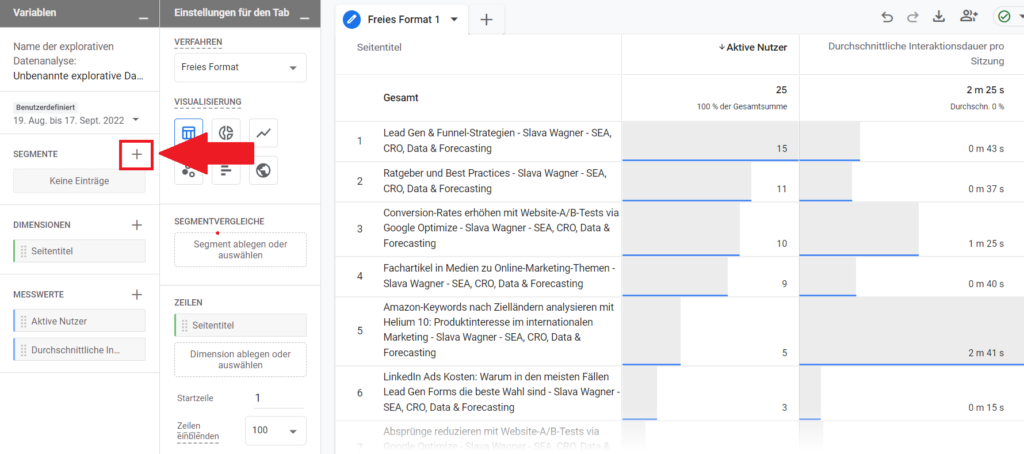Click the Ratgeber und Best Practices row title
This screenshot has height=454, width=1024.
pos(495,182)
